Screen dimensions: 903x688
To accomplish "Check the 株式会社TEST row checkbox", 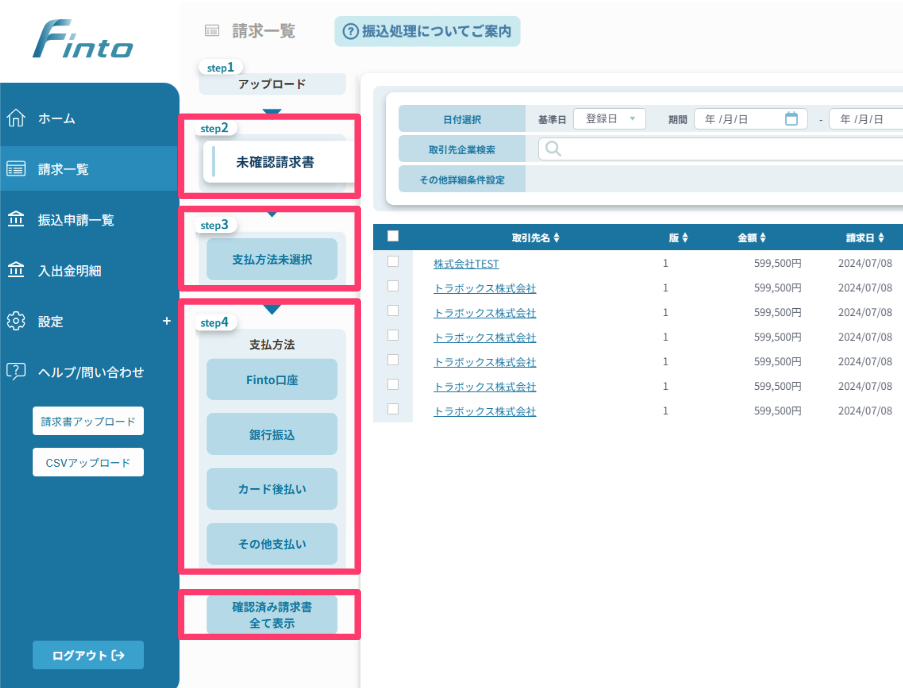I will pos(393,262).
